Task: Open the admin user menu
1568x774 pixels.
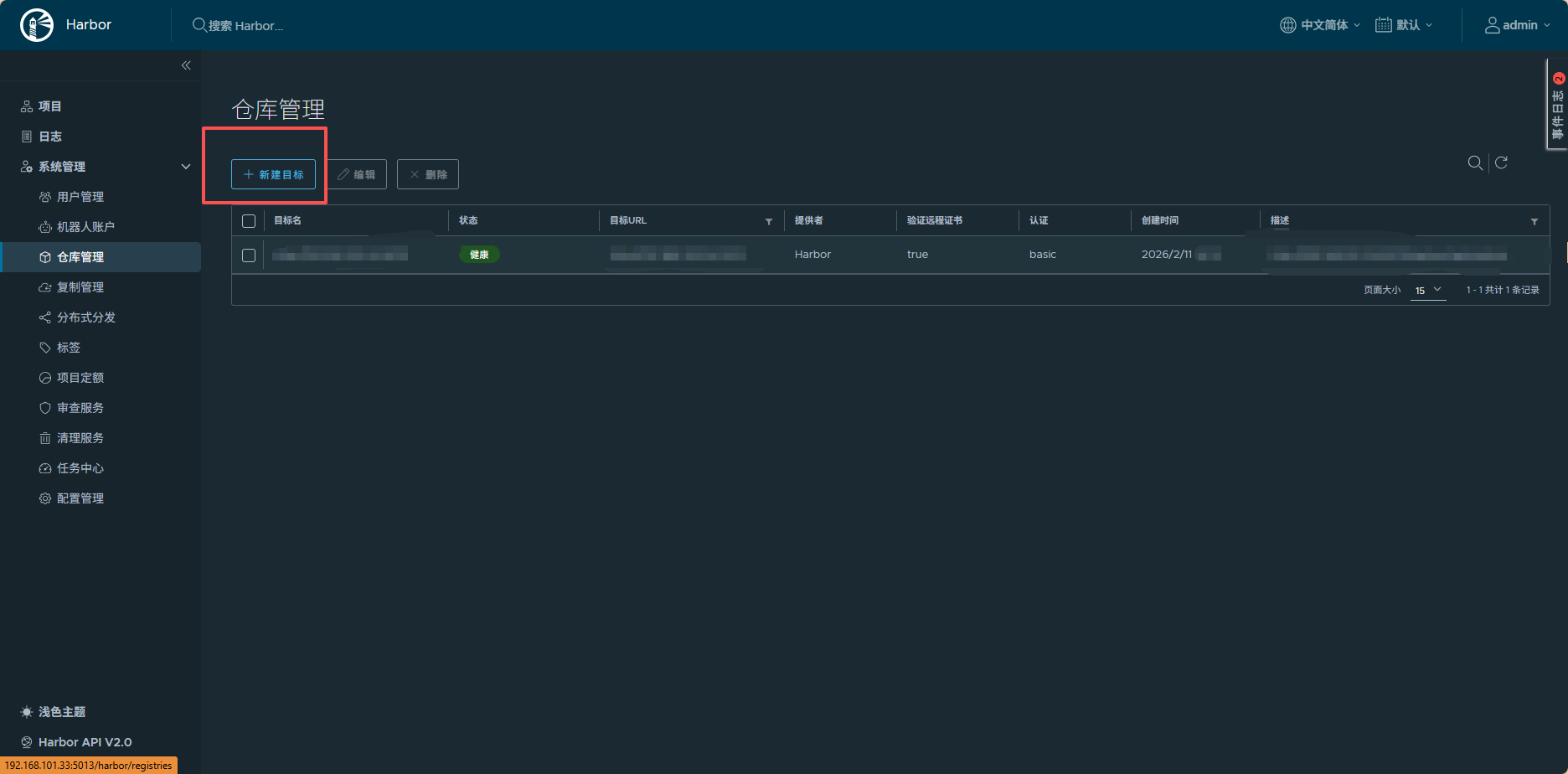Action: pos(1518,25)
